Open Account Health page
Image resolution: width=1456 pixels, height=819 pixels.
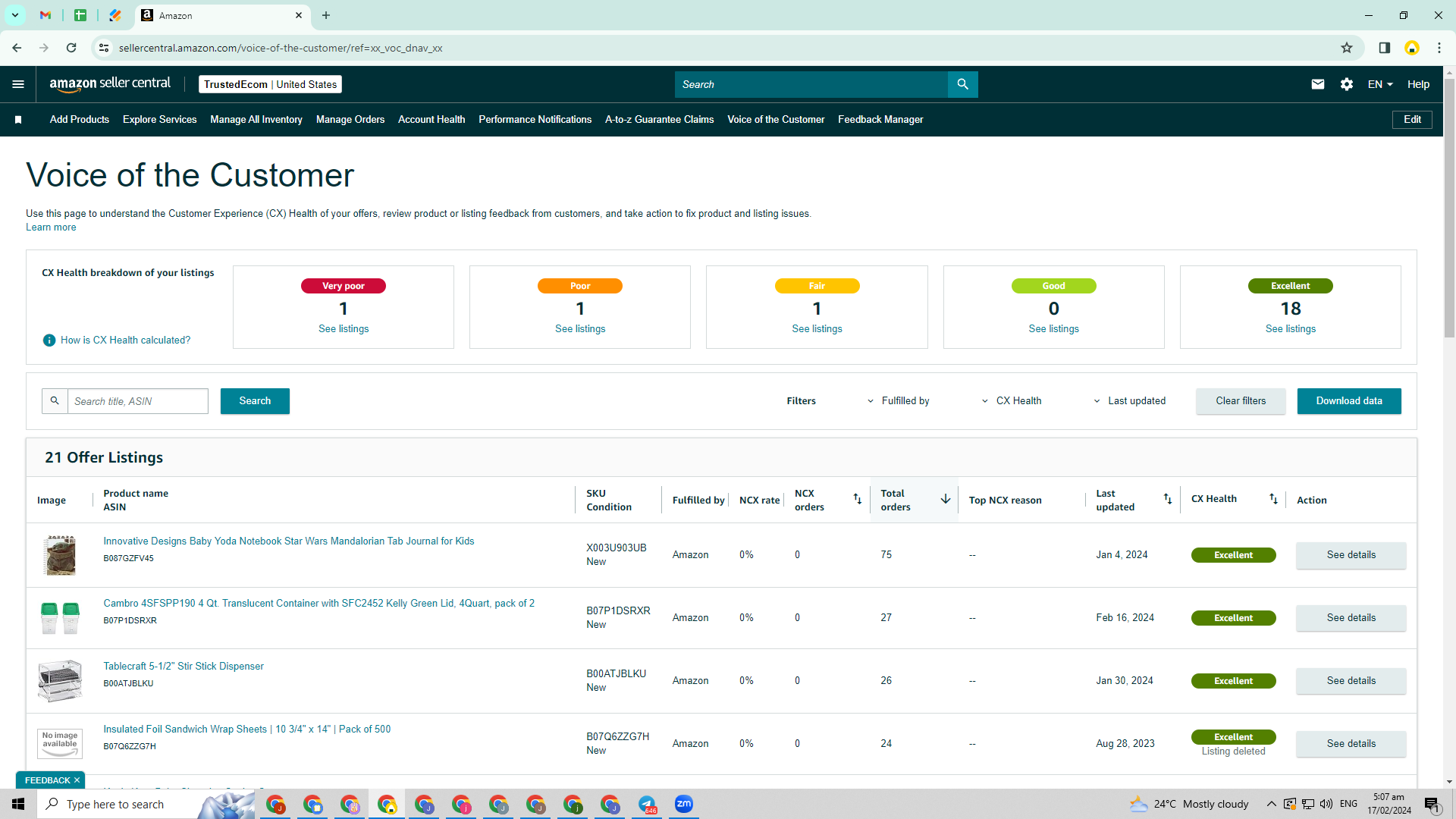coord(431,120)
